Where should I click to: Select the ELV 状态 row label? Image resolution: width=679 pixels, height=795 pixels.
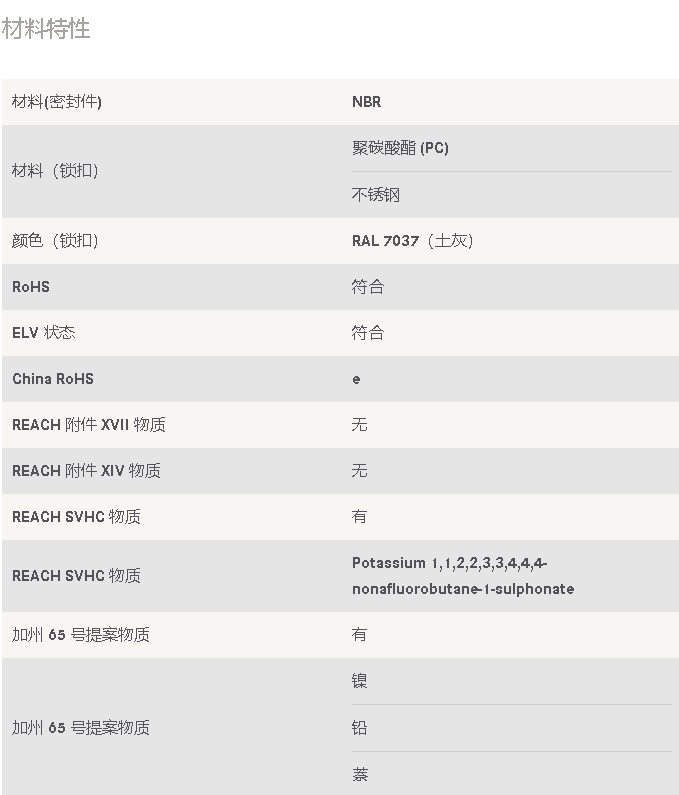coord(44,333)
